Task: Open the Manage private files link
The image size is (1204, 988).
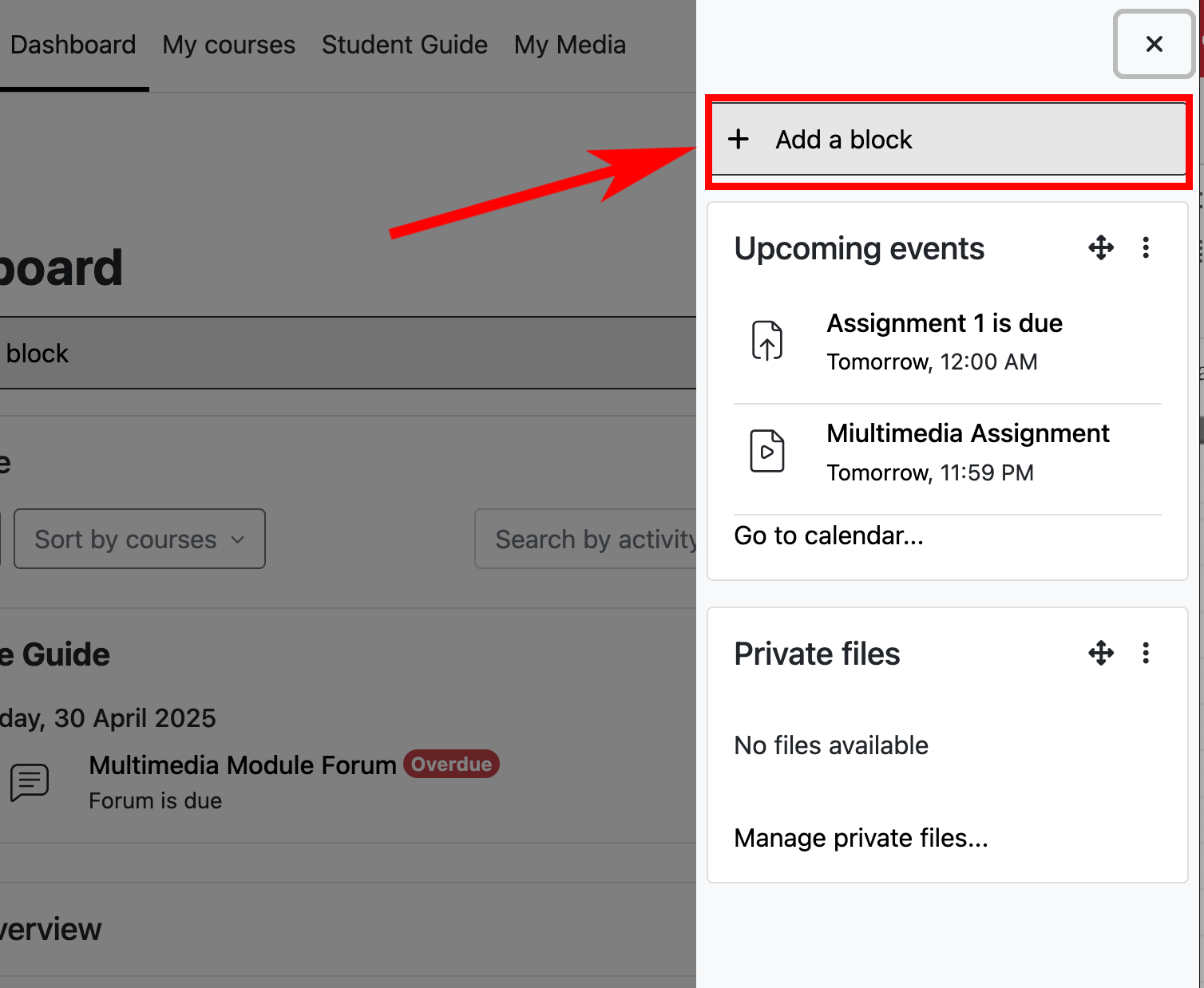Action: pos(861,838)
